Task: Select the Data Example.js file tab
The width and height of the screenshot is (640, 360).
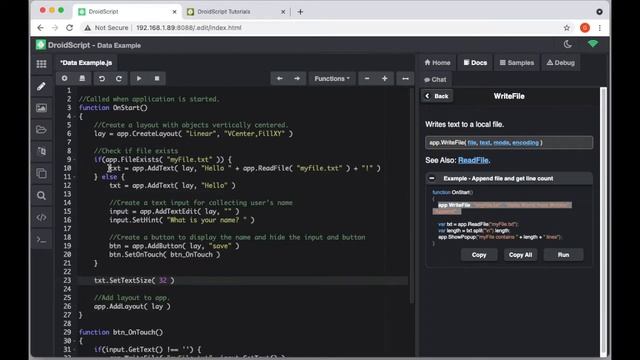Action: (x=86, y=62)
